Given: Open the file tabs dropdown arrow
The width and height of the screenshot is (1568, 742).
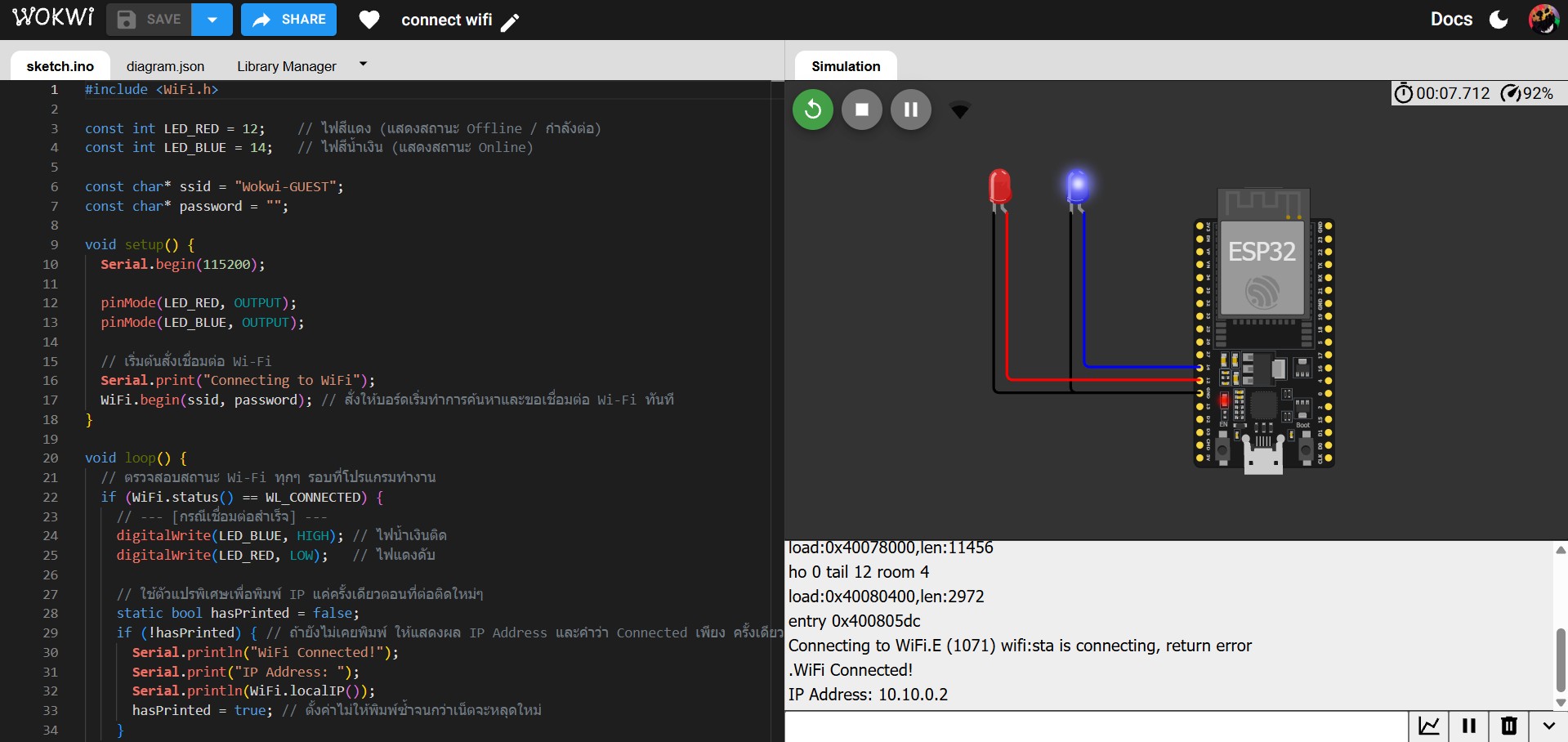Looking at the screenshot, I should [363, 64].
